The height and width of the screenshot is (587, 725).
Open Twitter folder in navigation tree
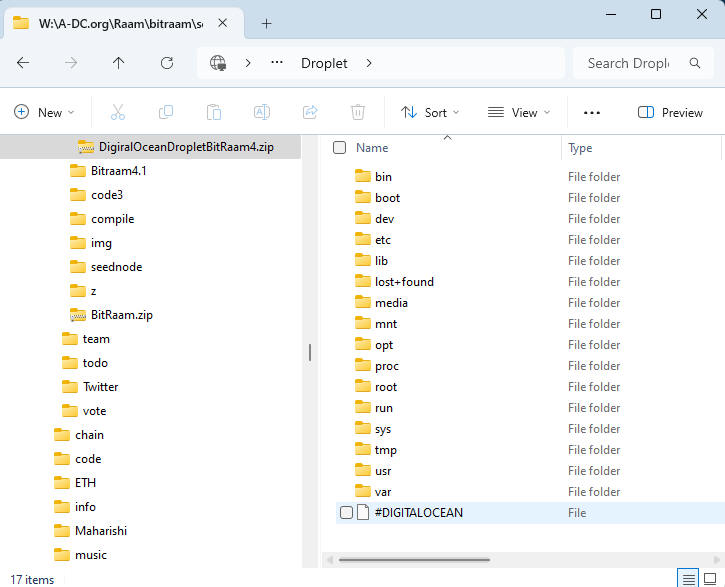(x=100, y=387)
